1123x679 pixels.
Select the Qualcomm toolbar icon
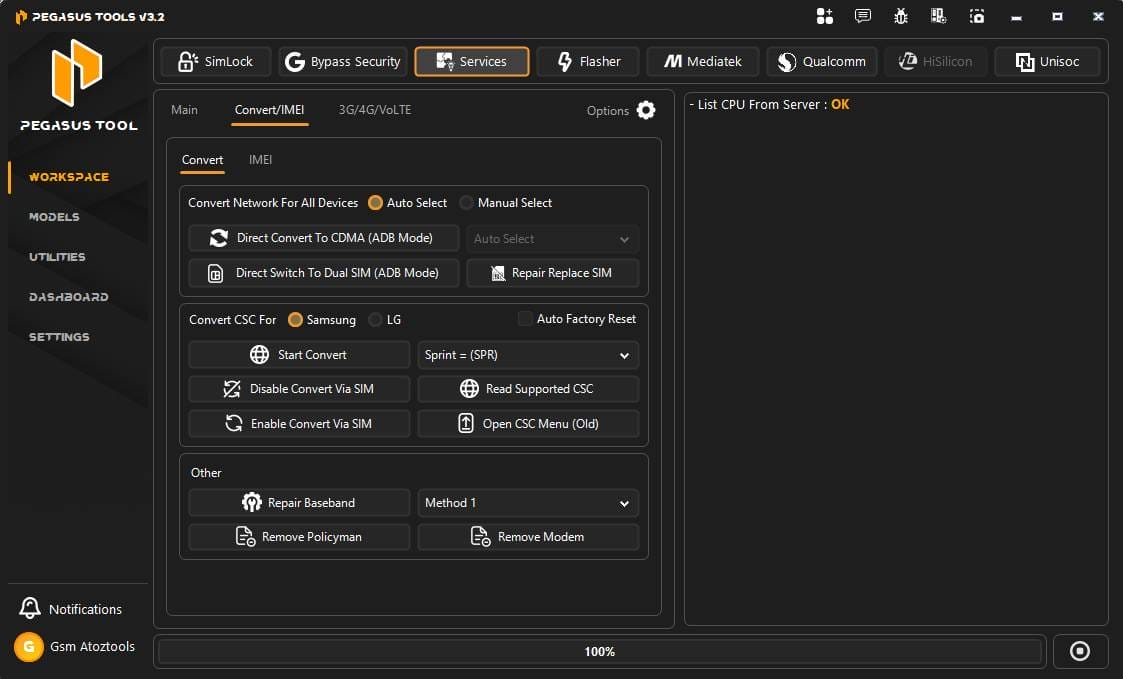click(x=821, y=61)
